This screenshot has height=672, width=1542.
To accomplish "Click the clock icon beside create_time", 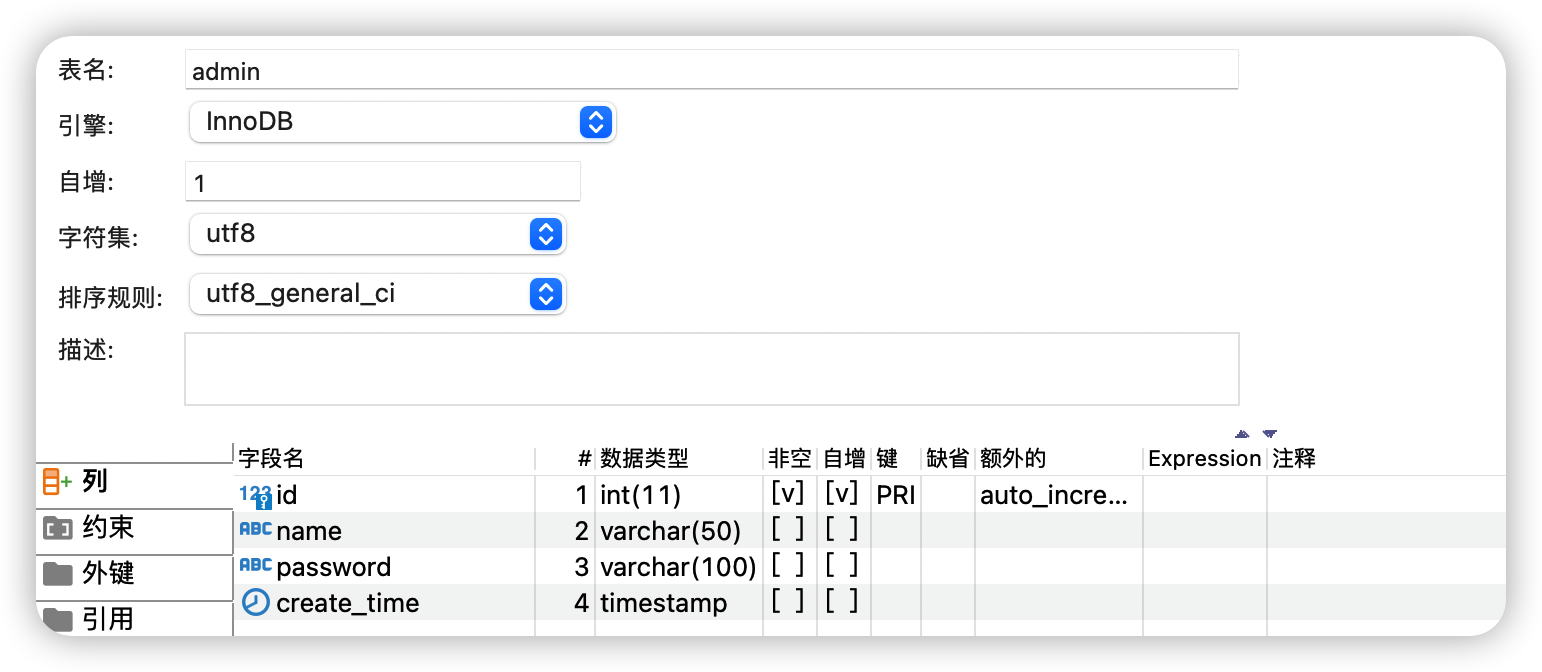I will pos(253,602).
